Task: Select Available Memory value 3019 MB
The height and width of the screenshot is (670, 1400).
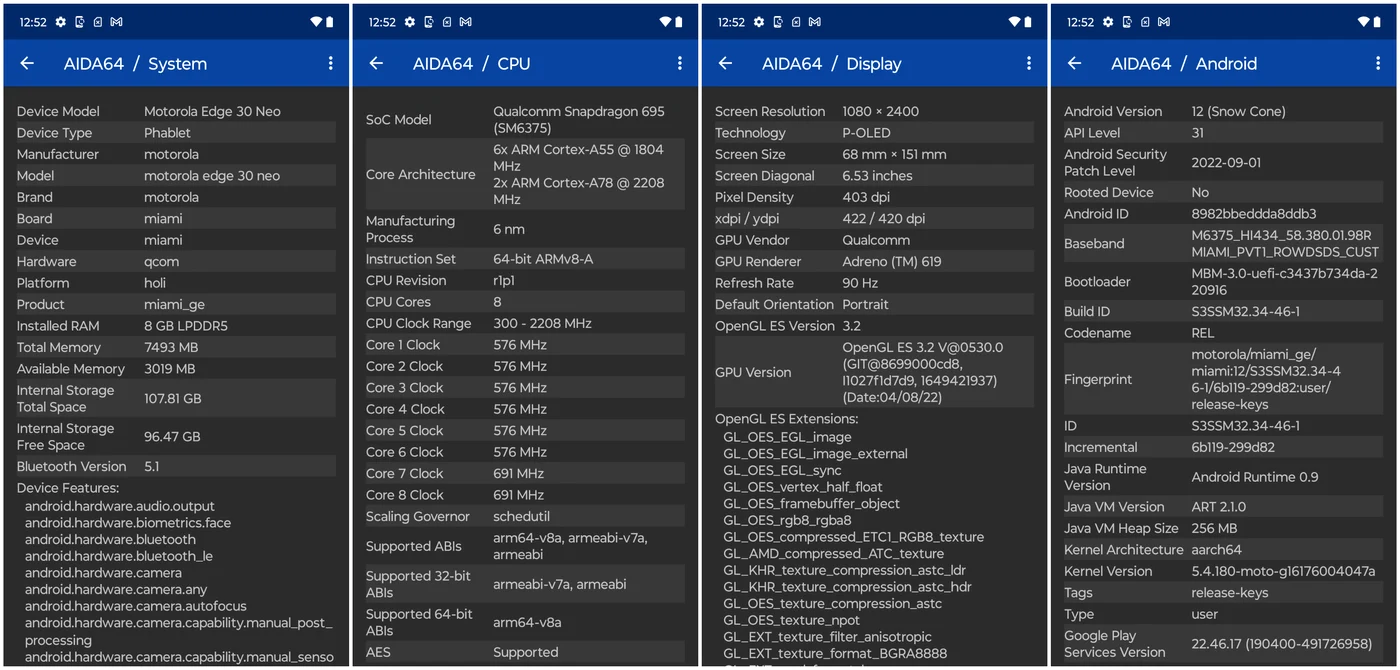Action: 170,369
